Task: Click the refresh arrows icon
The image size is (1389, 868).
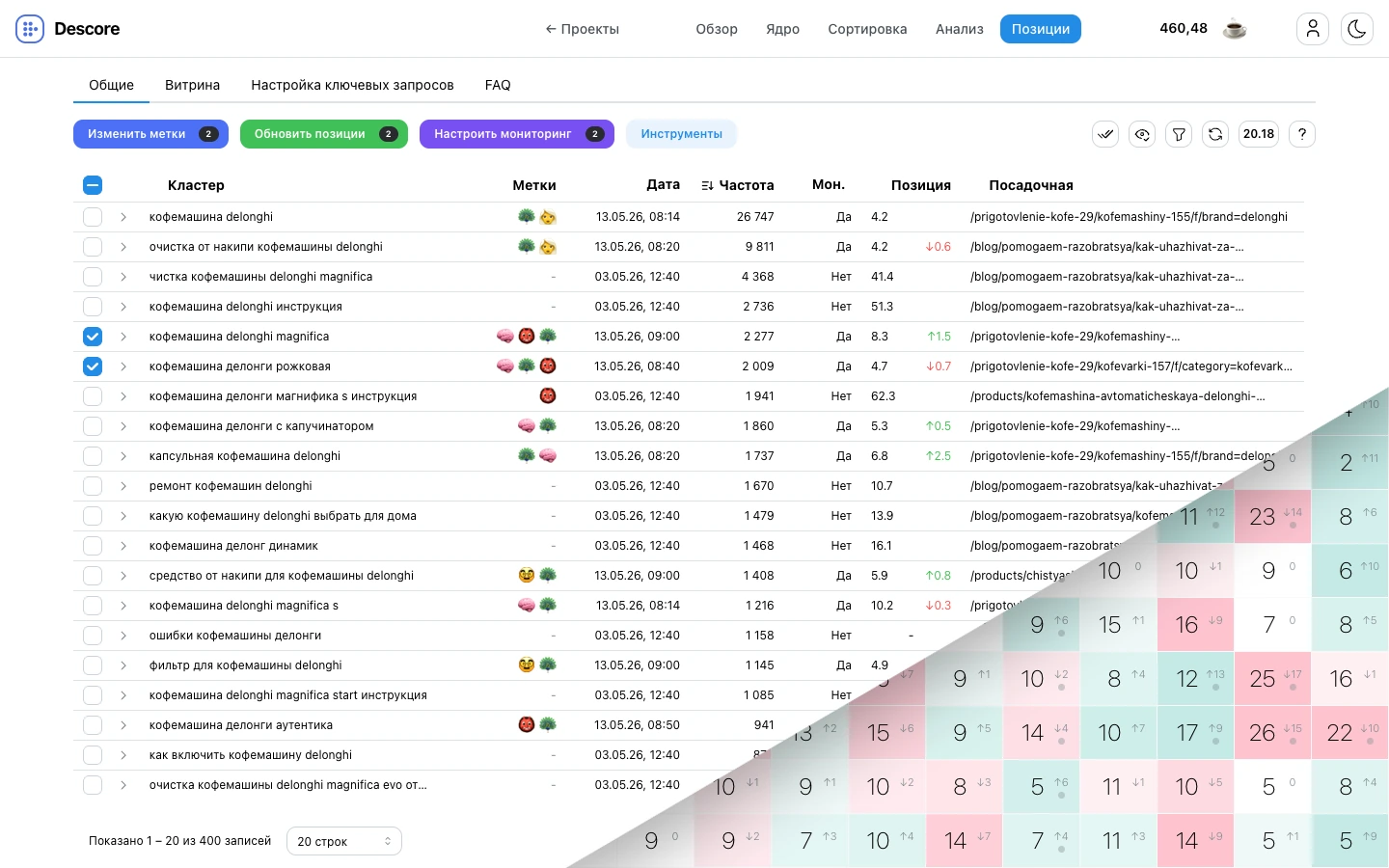Action: click(x=1215, y=134)
